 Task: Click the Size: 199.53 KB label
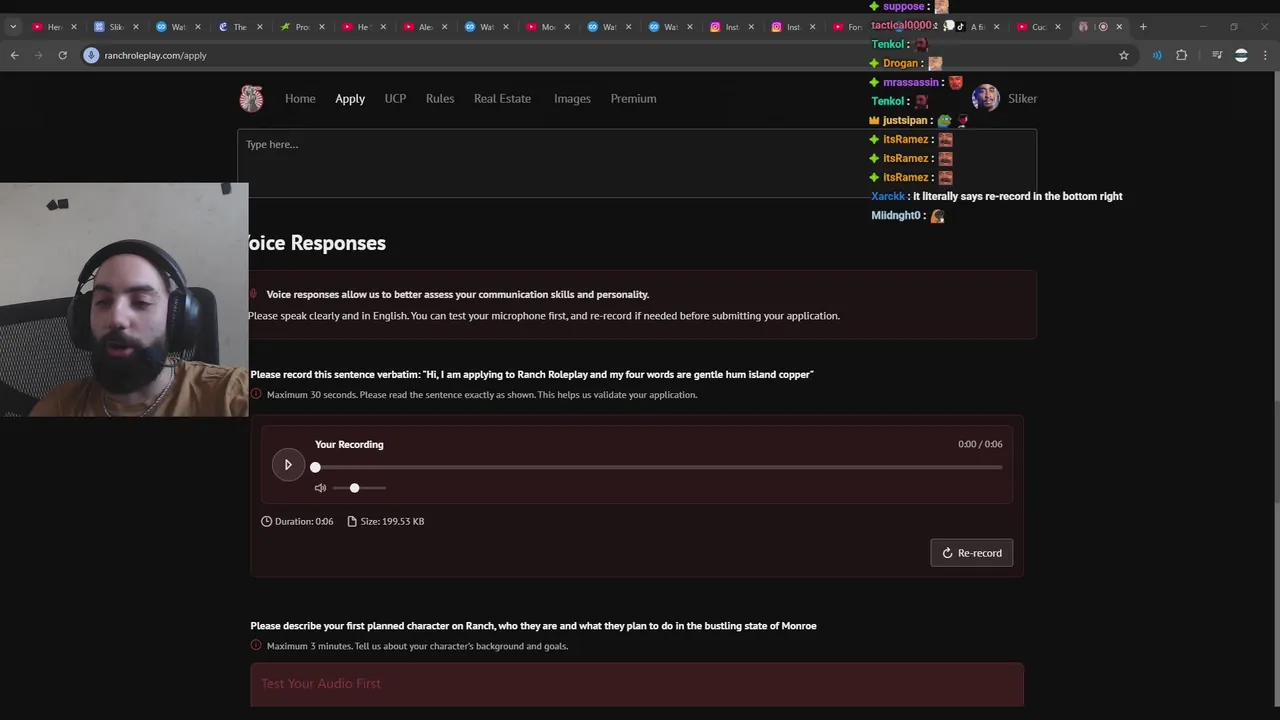(385, 521)
